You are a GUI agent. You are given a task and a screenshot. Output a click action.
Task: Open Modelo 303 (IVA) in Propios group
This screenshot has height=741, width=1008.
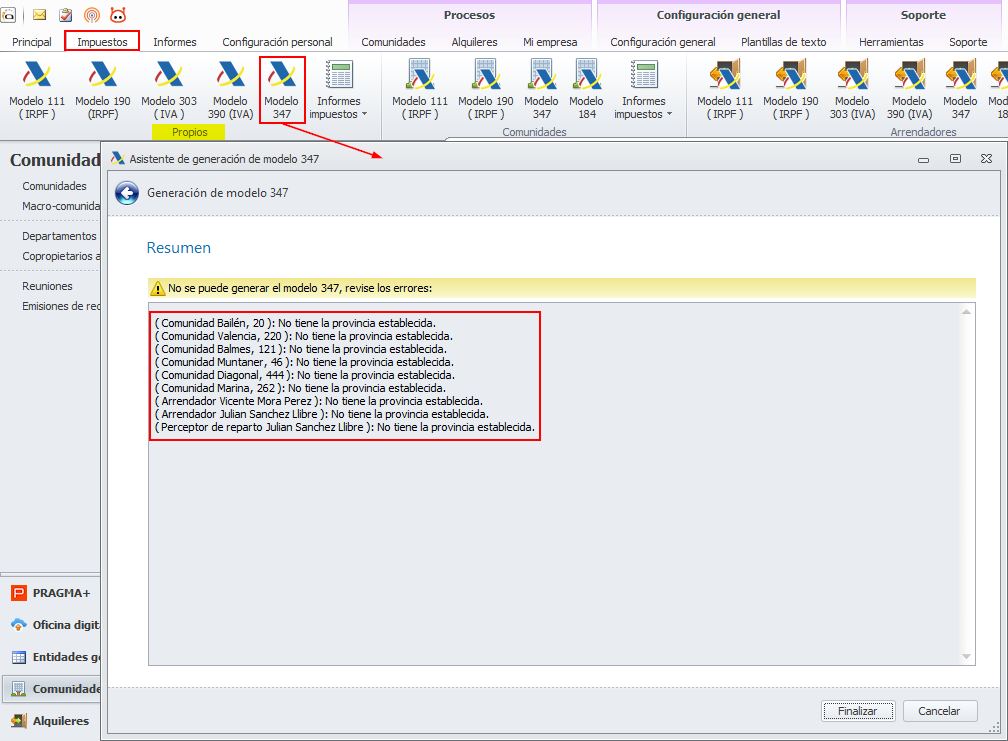coord(169,89)
